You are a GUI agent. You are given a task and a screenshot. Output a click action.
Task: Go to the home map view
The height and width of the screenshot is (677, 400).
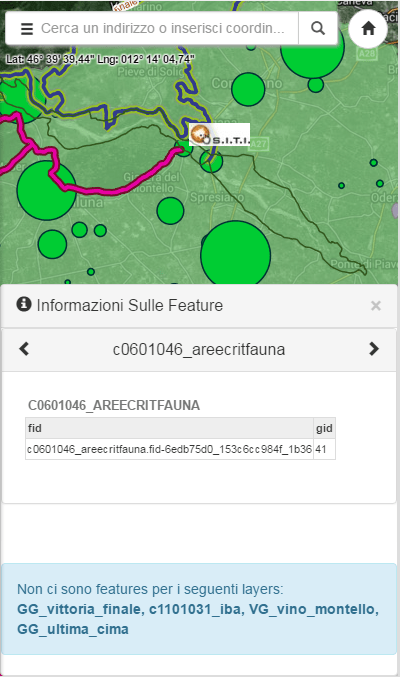click(368, 28)
